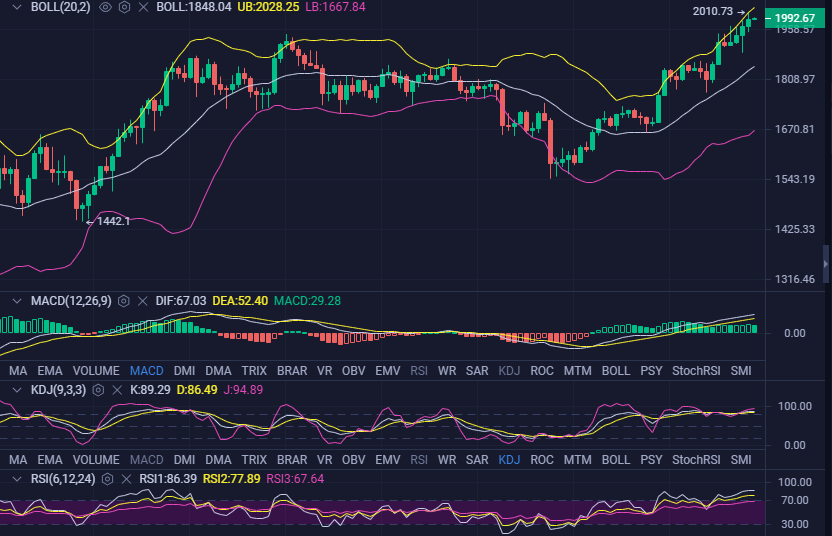Collapse the KDJ panel using its chevron
This screenshot has width=832, height=536.
[15, 389]
